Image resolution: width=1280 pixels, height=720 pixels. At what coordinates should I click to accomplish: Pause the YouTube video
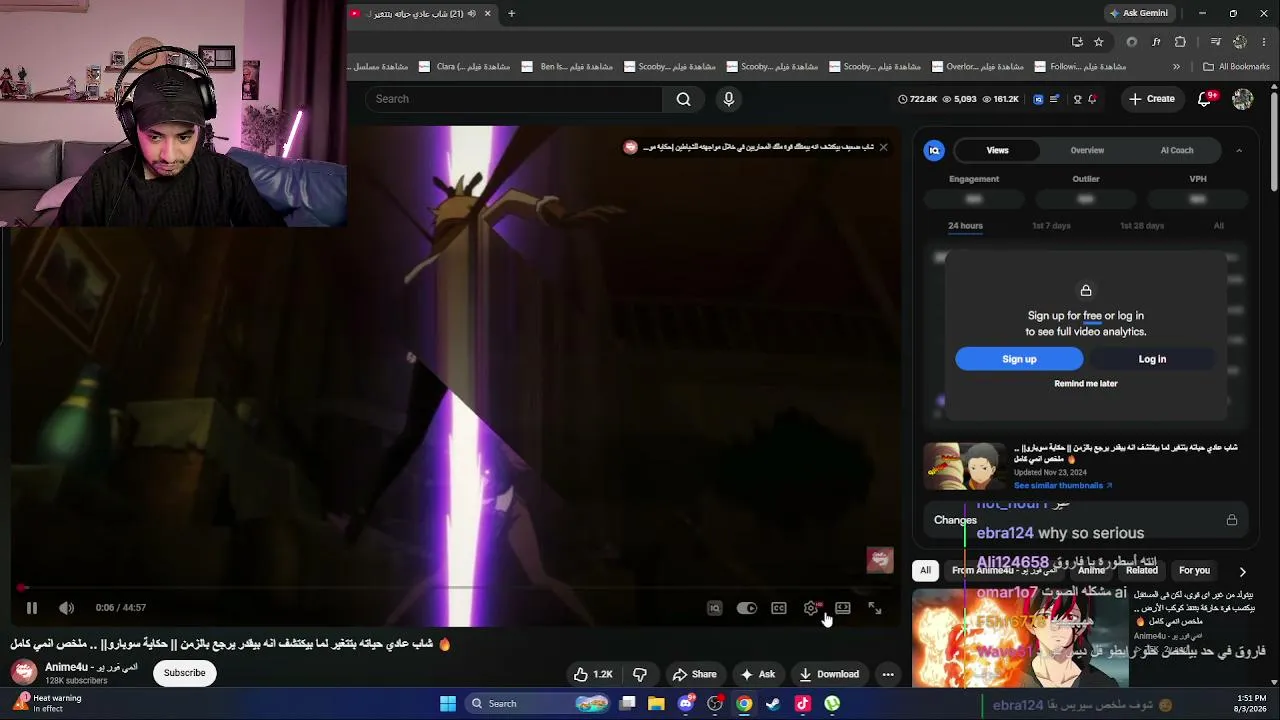tap(31, 608)
